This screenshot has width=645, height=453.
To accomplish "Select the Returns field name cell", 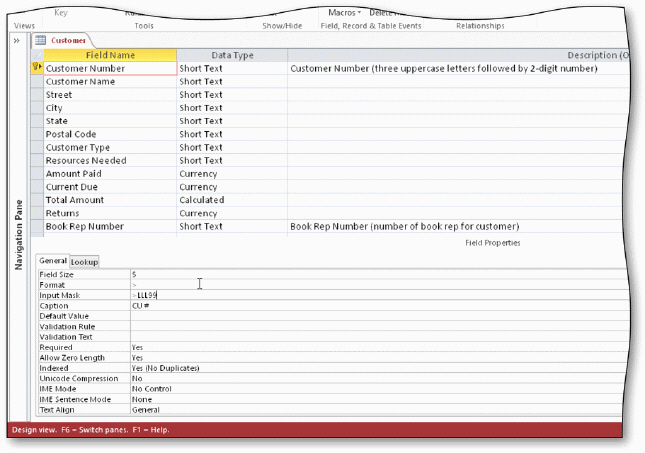I will pyautogui.click(x=110, y=213).
